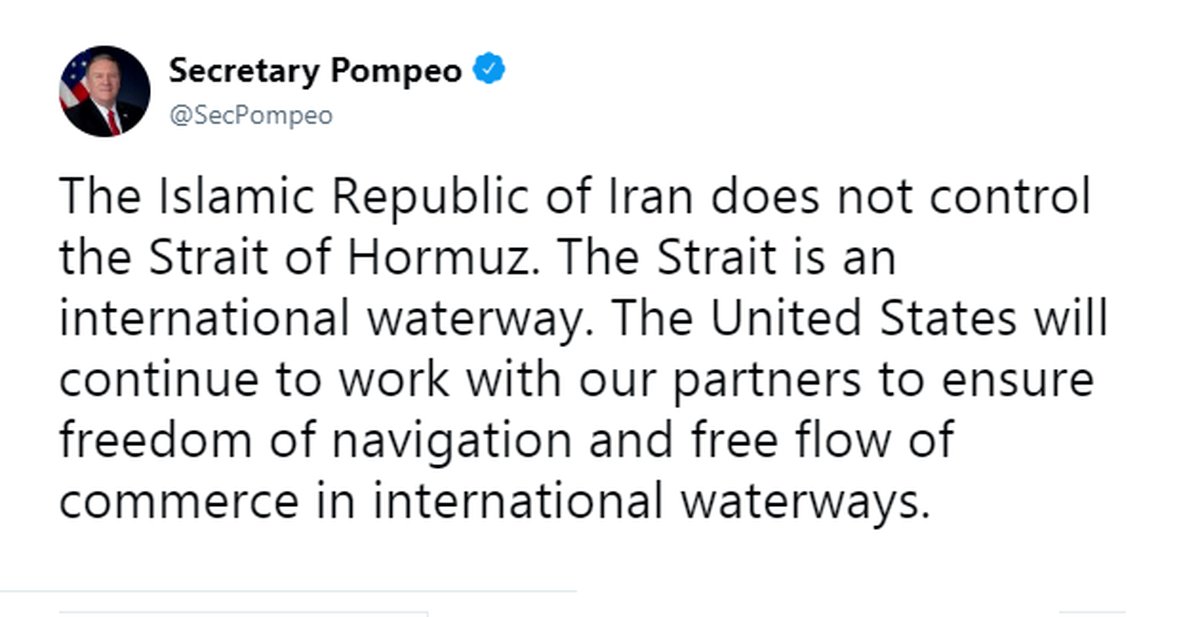Screen dimensions: 1200x617
Task: Click the @SecPompeo handle
Action: tap(250, 116)
